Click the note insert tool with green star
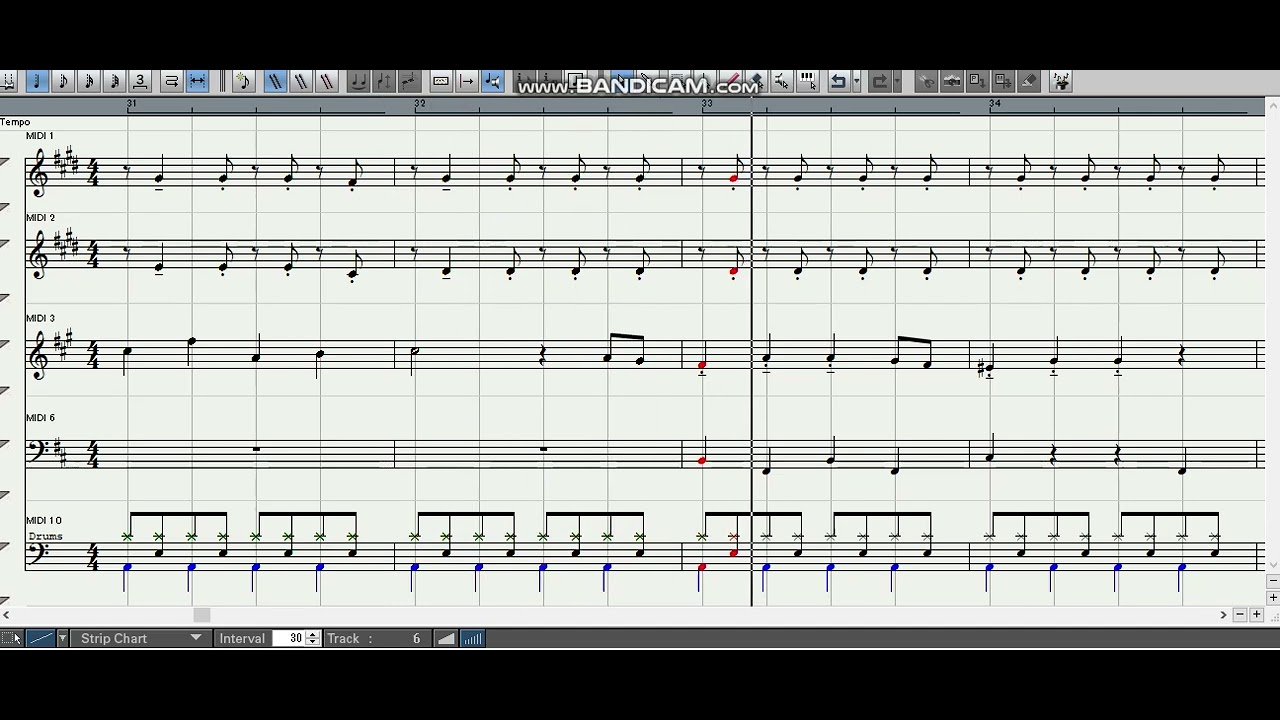Image resolution: width=1280 pixels, height=720 pixels. [243, 81]
